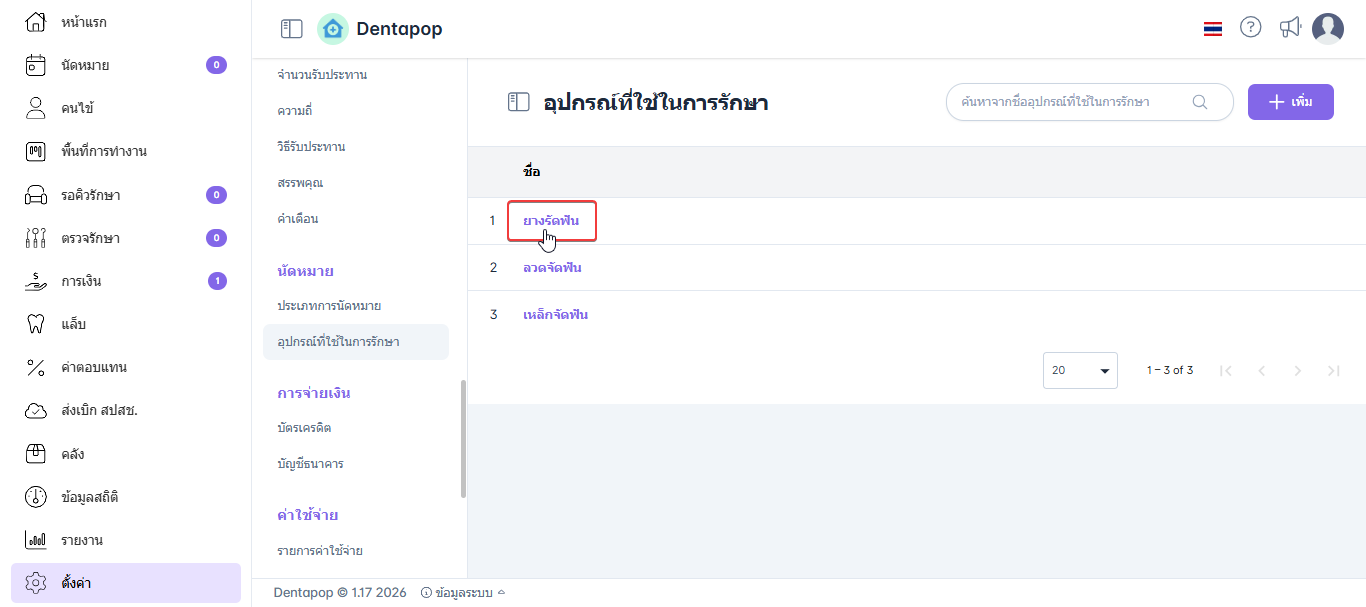
Task: Click the gauge icon for ข้อมูลสถิติ
Action: point(35,497)
